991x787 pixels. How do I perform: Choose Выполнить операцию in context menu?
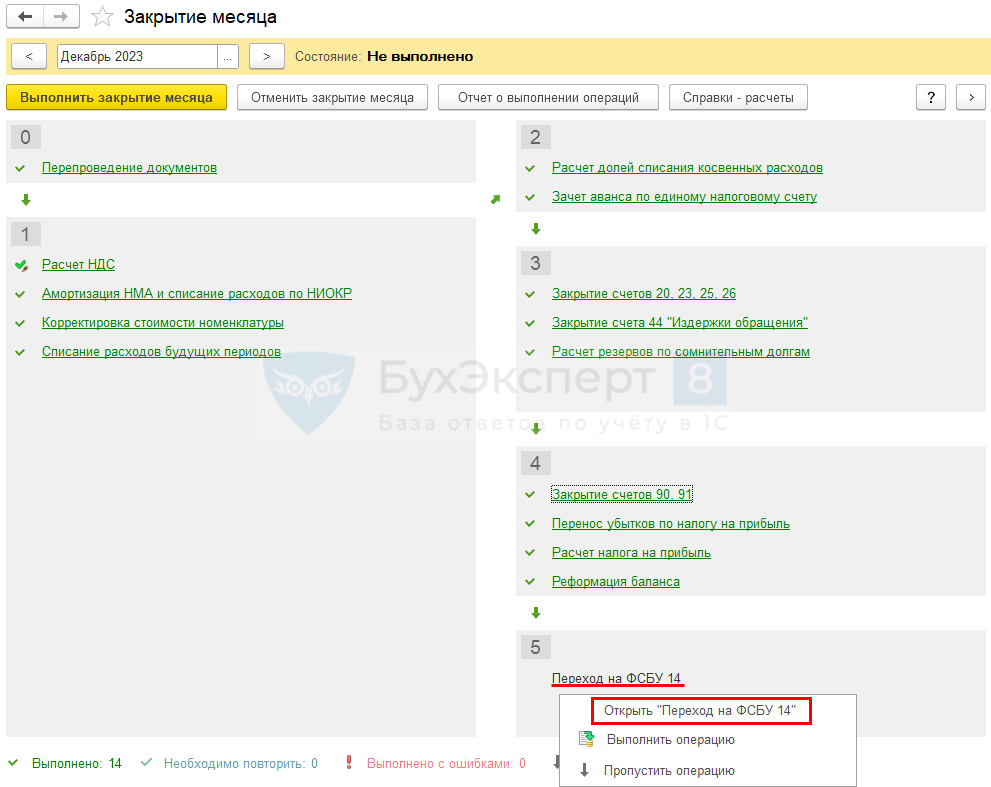coord(670,740)
